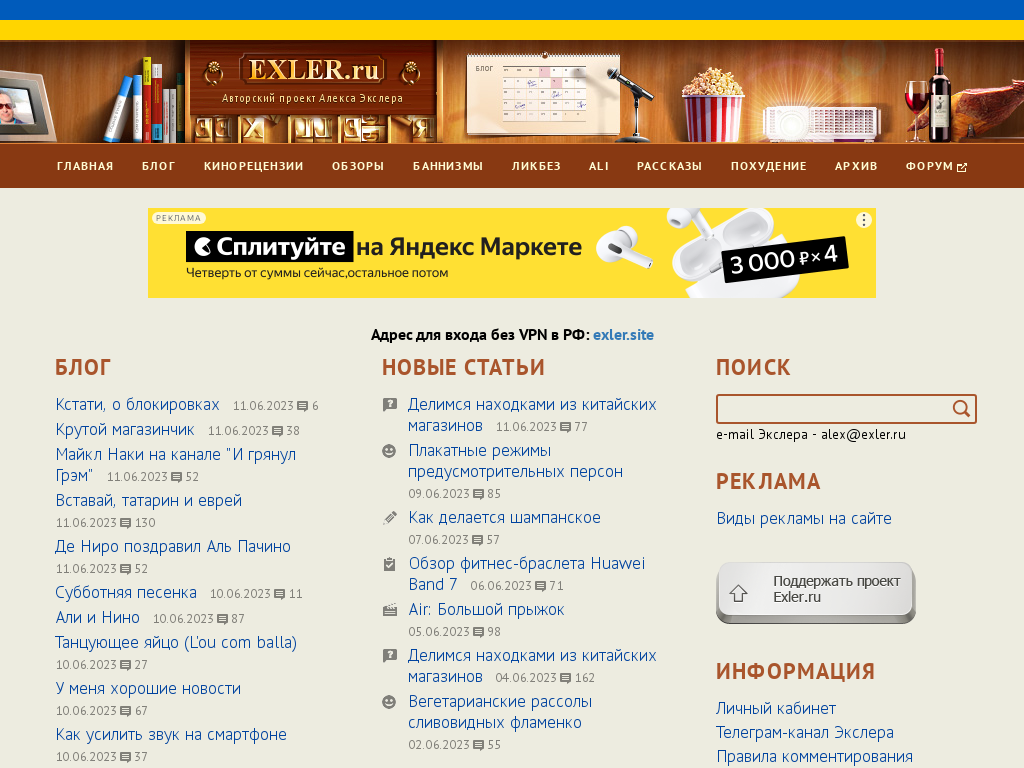Click the popcorn bucket image in header
Image resolution: width=1024 pixels, height=768 pixels.
pyautogui.click(x=712, y=105)
